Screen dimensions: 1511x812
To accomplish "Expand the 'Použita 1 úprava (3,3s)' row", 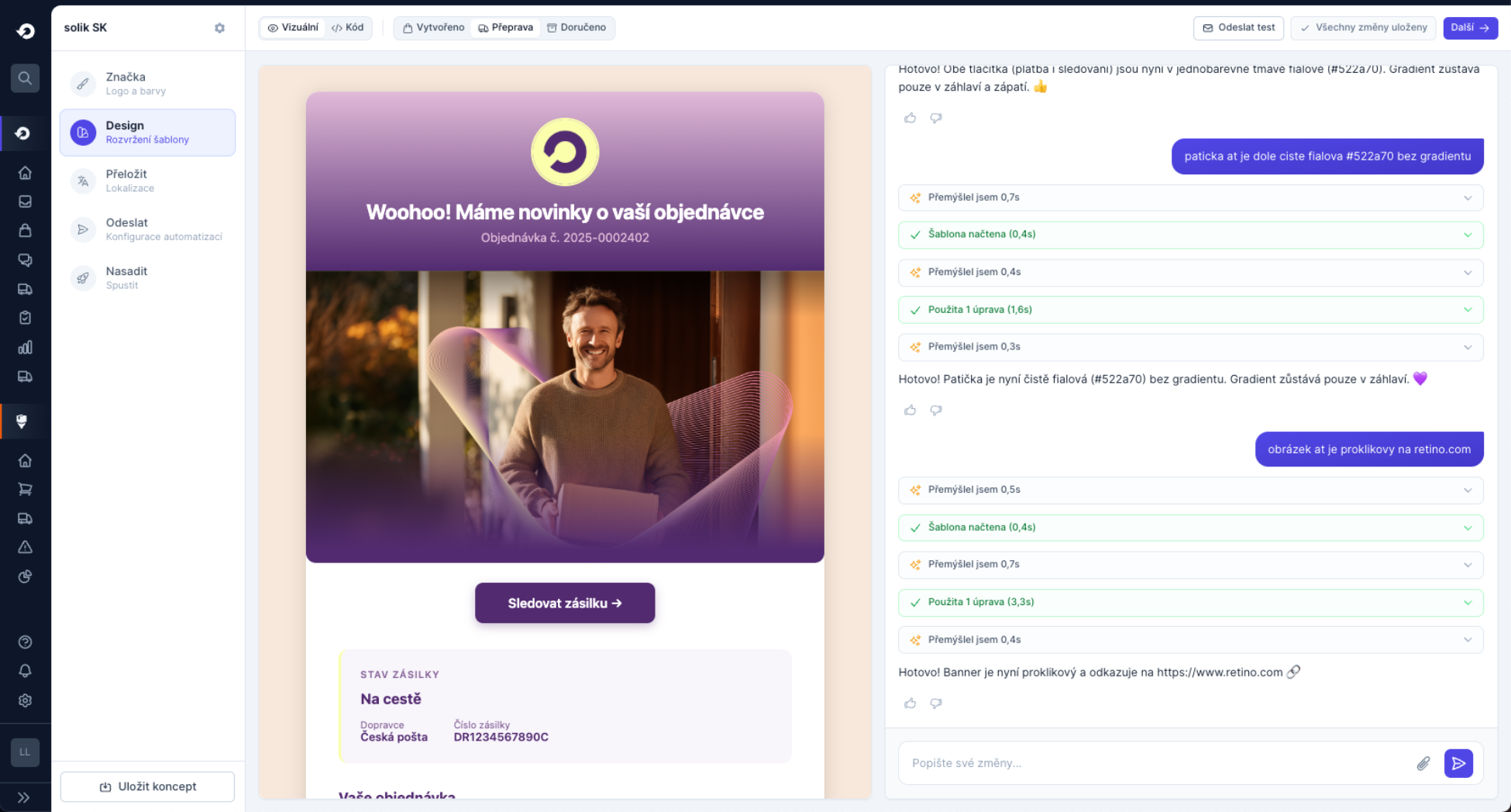I will click(x=1190, y=602).
